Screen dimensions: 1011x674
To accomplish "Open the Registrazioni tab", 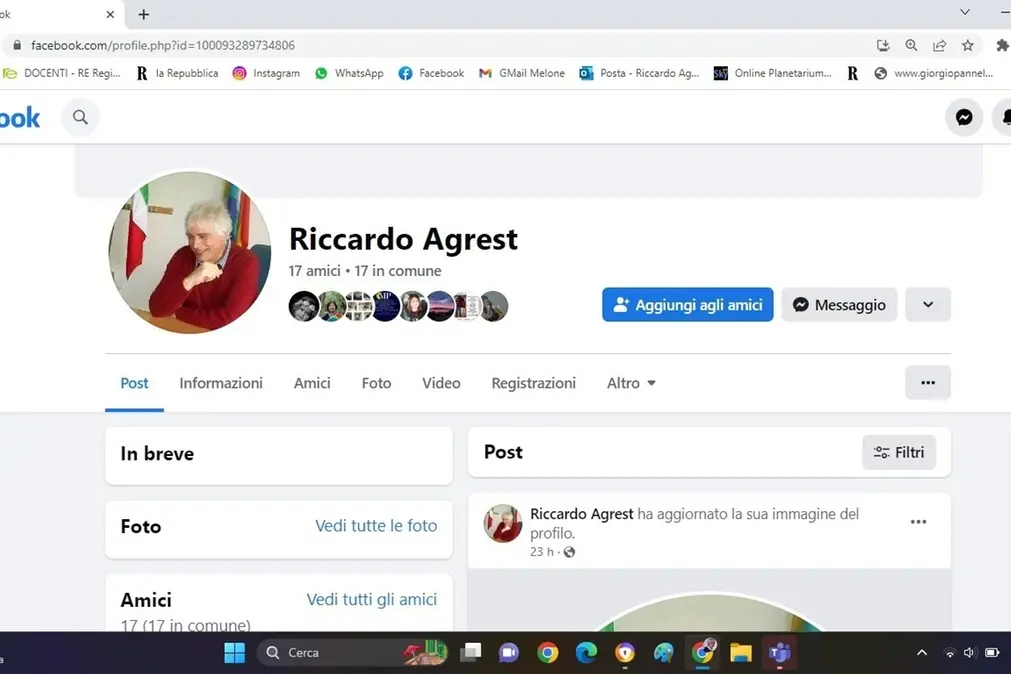I will click(x=533, y=383).
